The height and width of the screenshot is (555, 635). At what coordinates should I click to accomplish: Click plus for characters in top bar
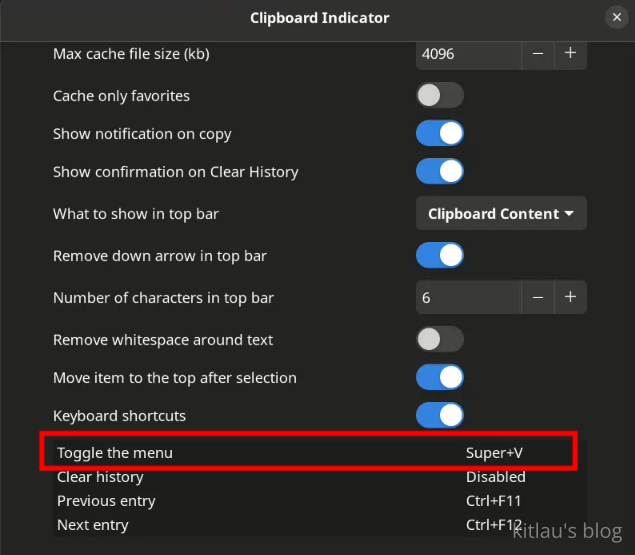click(570, 297)
